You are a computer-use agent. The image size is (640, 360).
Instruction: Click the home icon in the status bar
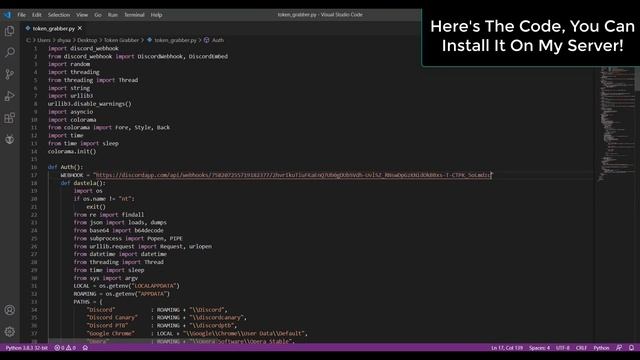pyautogui.click(x=85, y=348)
